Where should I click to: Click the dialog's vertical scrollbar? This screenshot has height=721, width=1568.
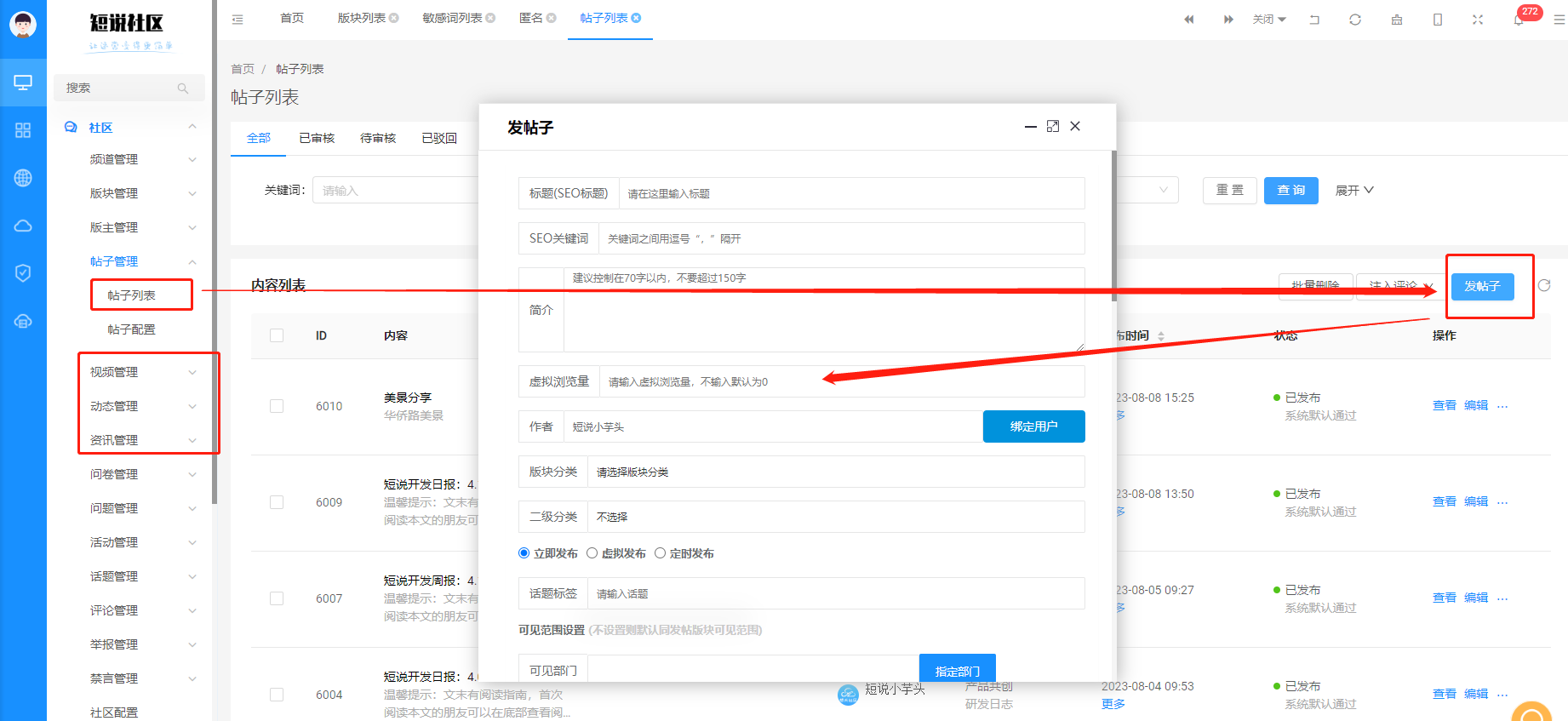[x=1113, y=226]
